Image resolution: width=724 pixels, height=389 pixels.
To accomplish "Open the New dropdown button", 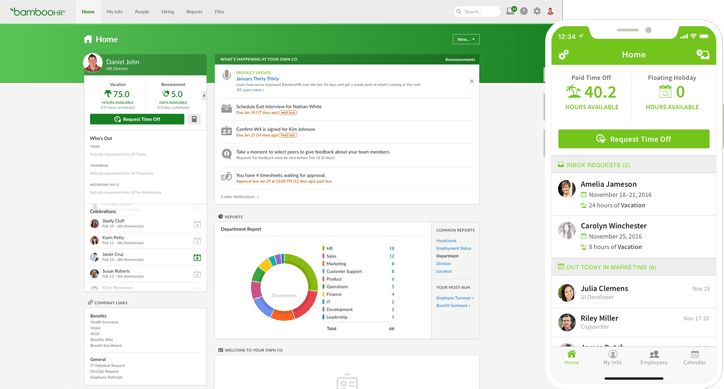I will [466, 39].
